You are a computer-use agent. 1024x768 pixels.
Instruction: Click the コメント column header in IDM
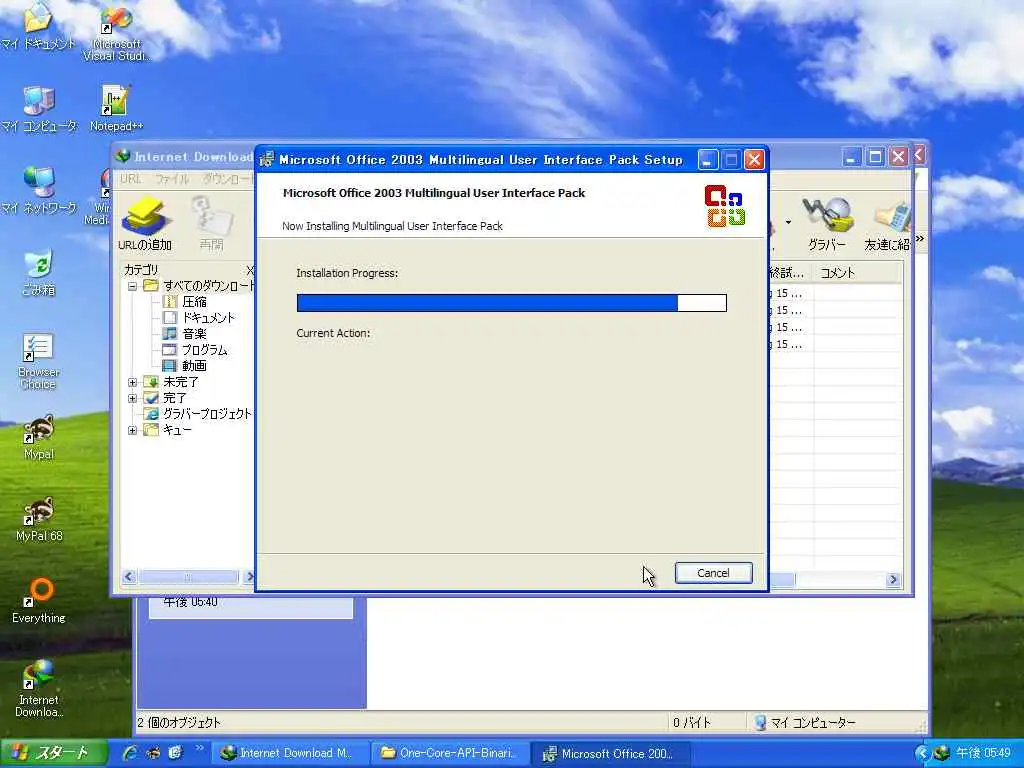(x=857, y=273)
